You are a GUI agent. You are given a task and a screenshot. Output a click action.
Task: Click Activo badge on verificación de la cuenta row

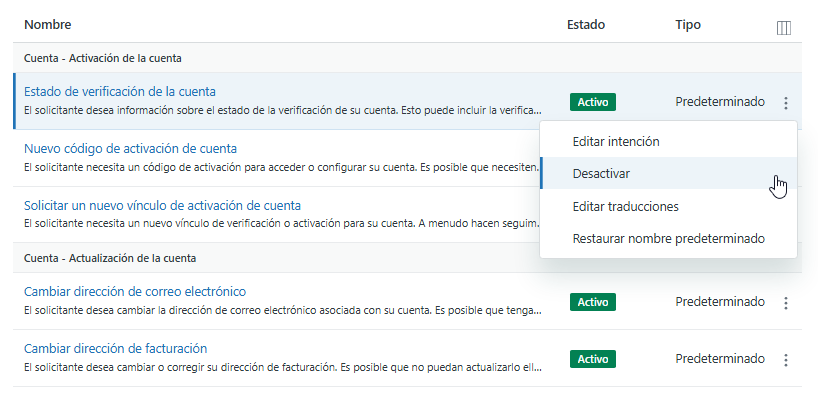[593, 102]
